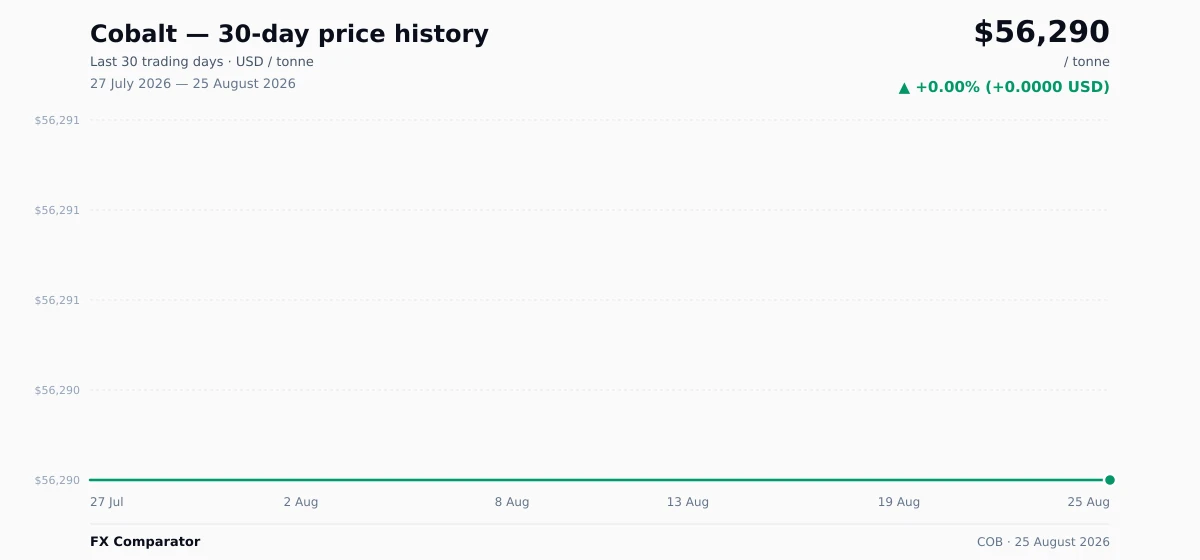This screenshot has height=560, width=1200.
Task: Select the 19 Aug axis label
Action: [x=899, y=502]
